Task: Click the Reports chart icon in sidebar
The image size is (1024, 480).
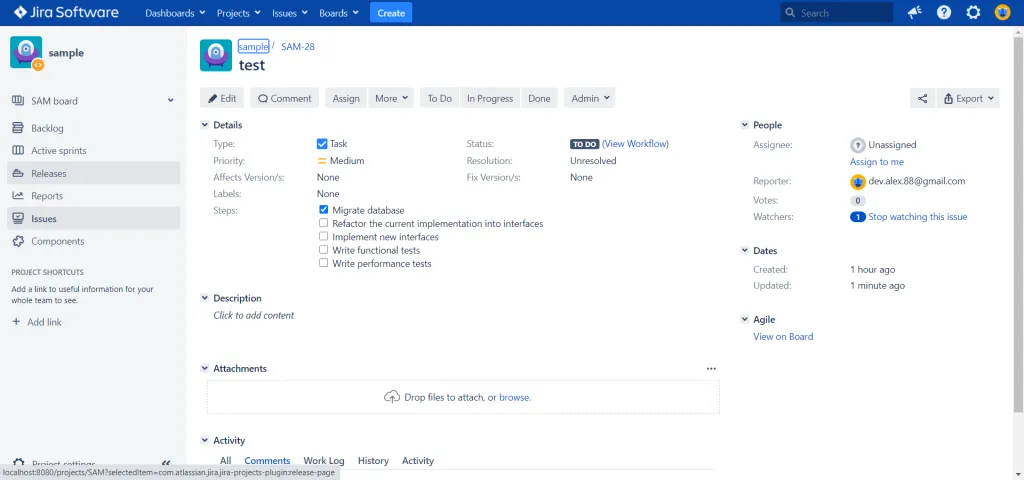Action: pos(18,196)
